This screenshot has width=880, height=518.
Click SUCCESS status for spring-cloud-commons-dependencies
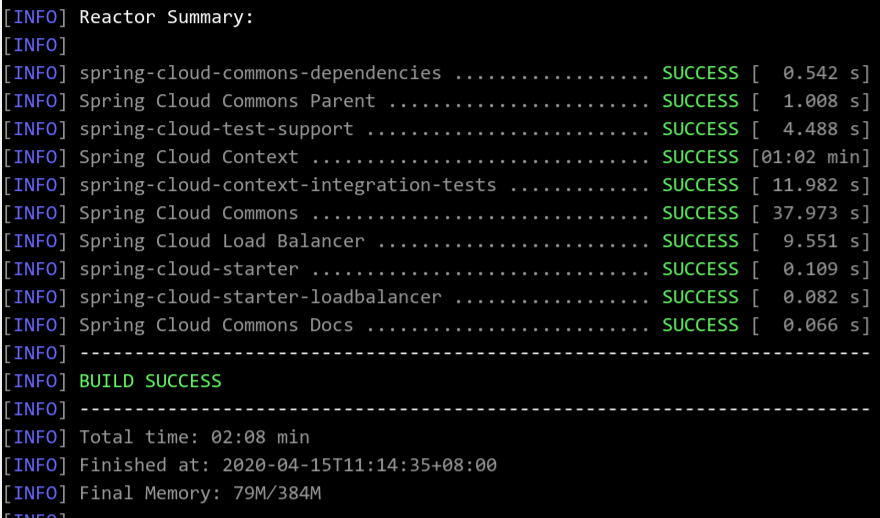click(x=700, y=74)
